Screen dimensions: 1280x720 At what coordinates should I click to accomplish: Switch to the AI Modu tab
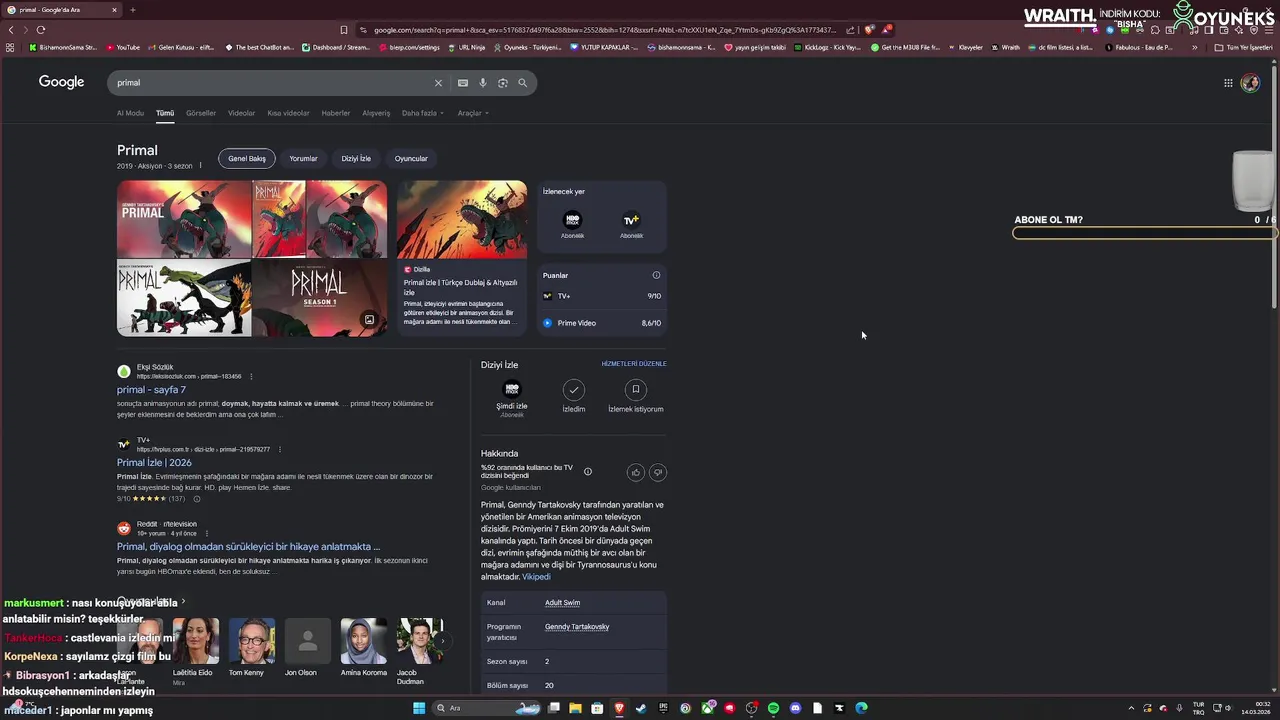click(x=130, y=113)
